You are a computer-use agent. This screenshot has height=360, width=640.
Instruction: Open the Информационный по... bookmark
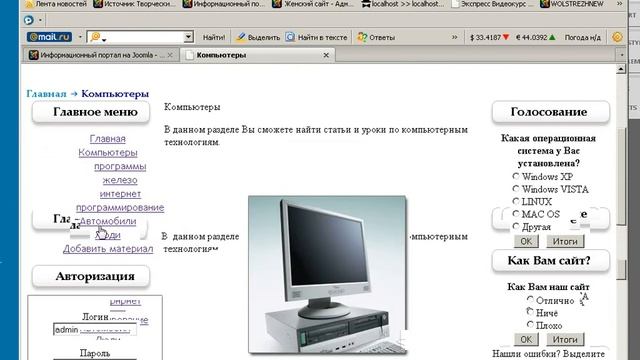pyautogui.click(x=224, y=4)
